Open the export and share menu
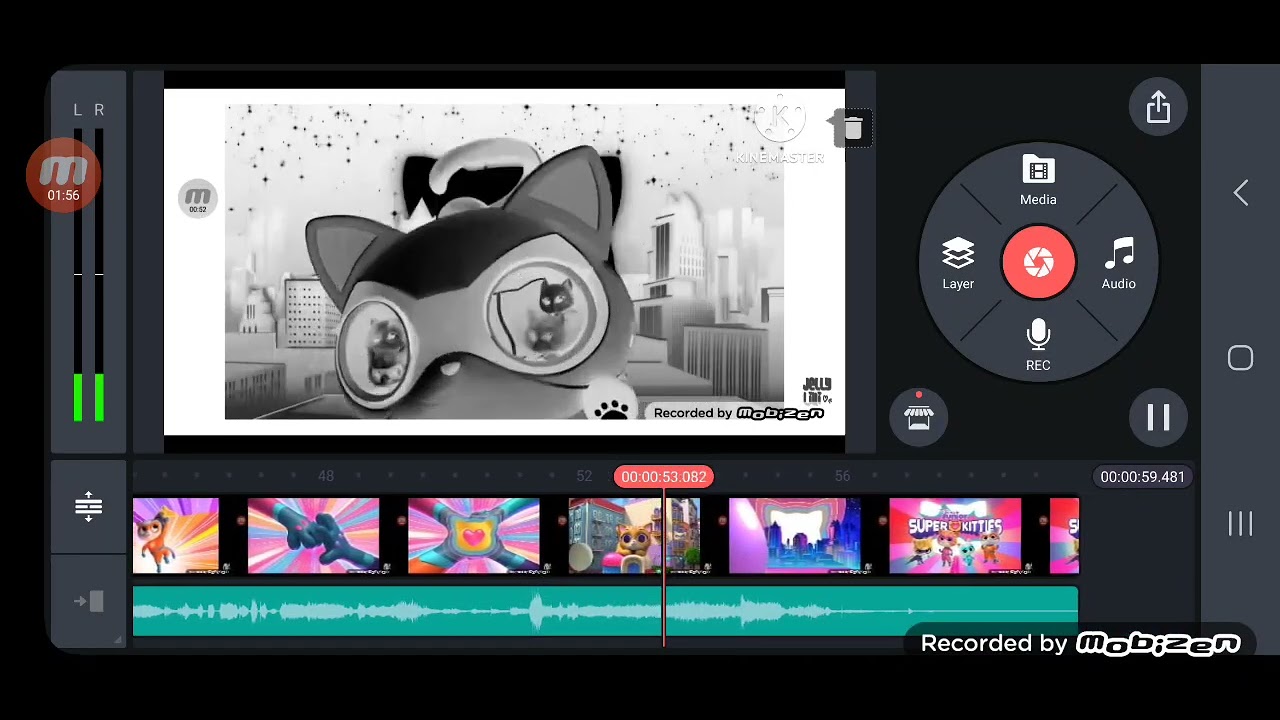Screen dimensions: 1280x720 [1158, 107]
